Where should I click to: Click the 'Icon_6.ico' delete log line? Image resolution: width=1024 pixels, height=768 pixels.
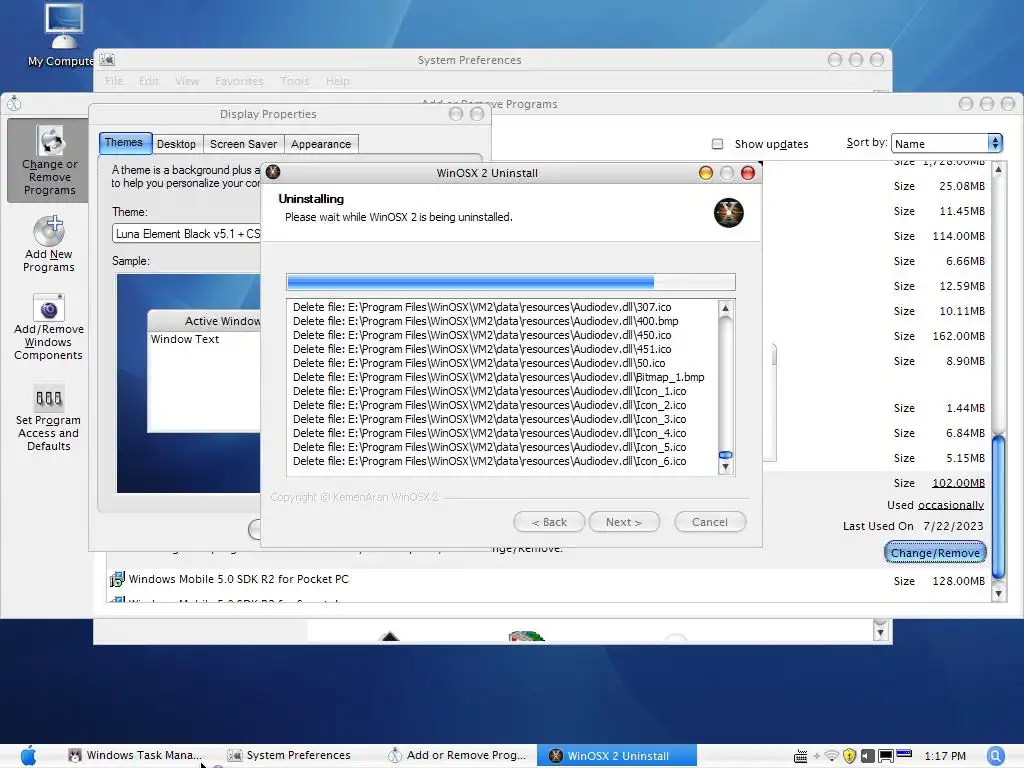coord(490,461)
